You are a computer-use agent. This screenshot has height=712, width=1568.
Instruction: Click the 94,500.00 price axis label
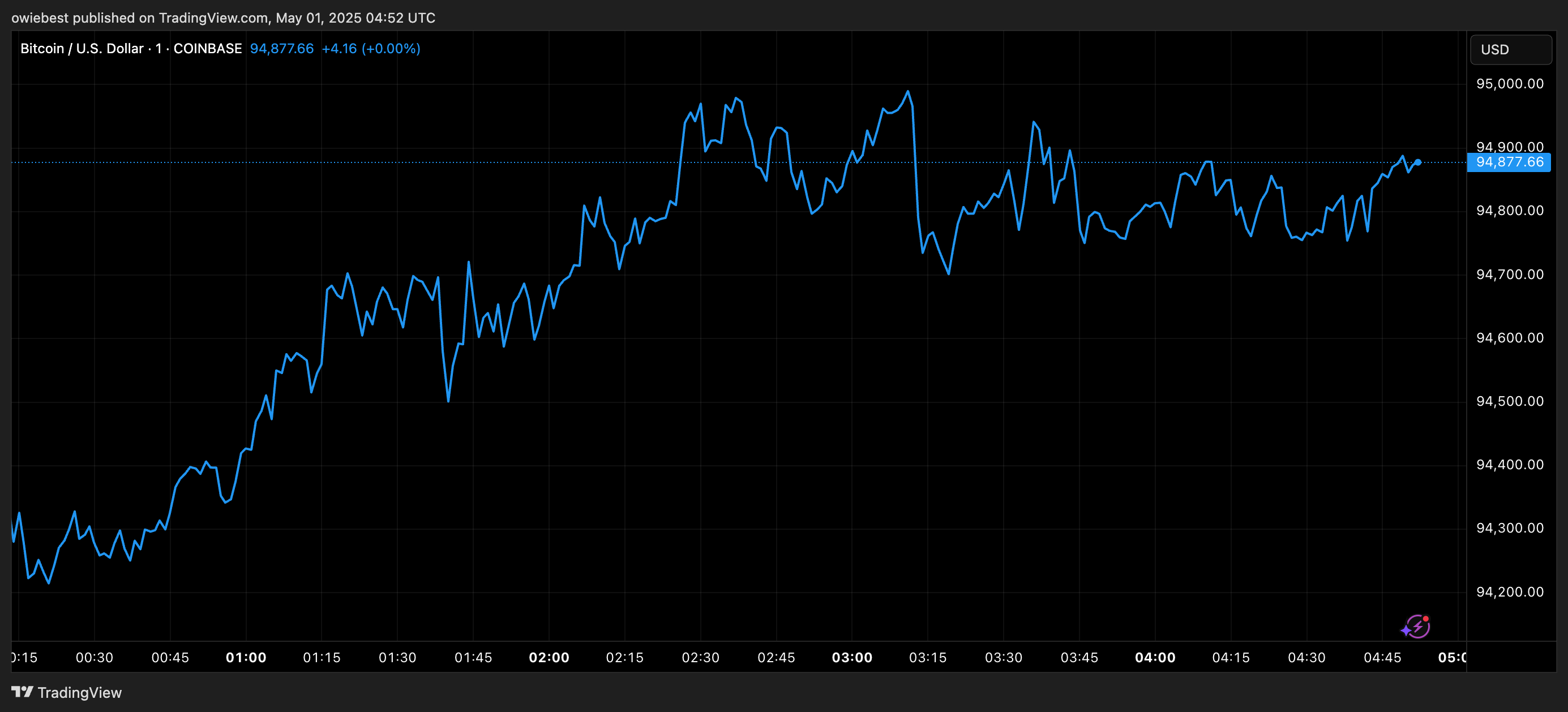[x=1510, y=401]
